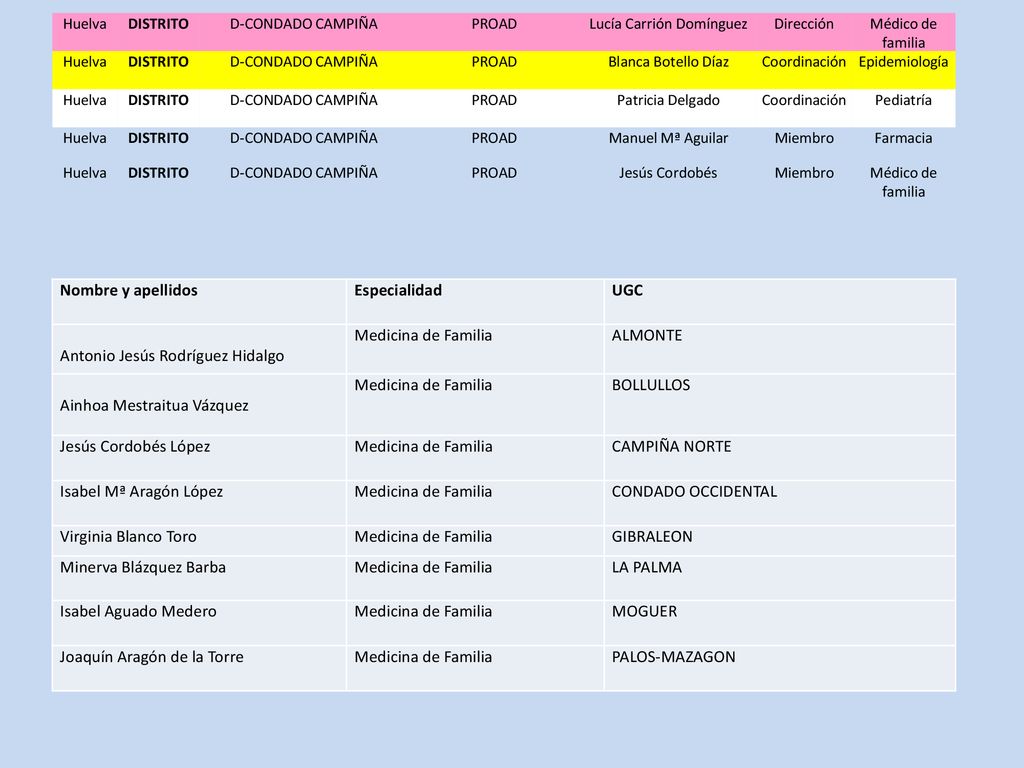1024x768 pixels.
Task: Click D-CONDADO CAMPIÑA in Blanca Botello row
Action: pyautogui.click(x=303, y=62)
